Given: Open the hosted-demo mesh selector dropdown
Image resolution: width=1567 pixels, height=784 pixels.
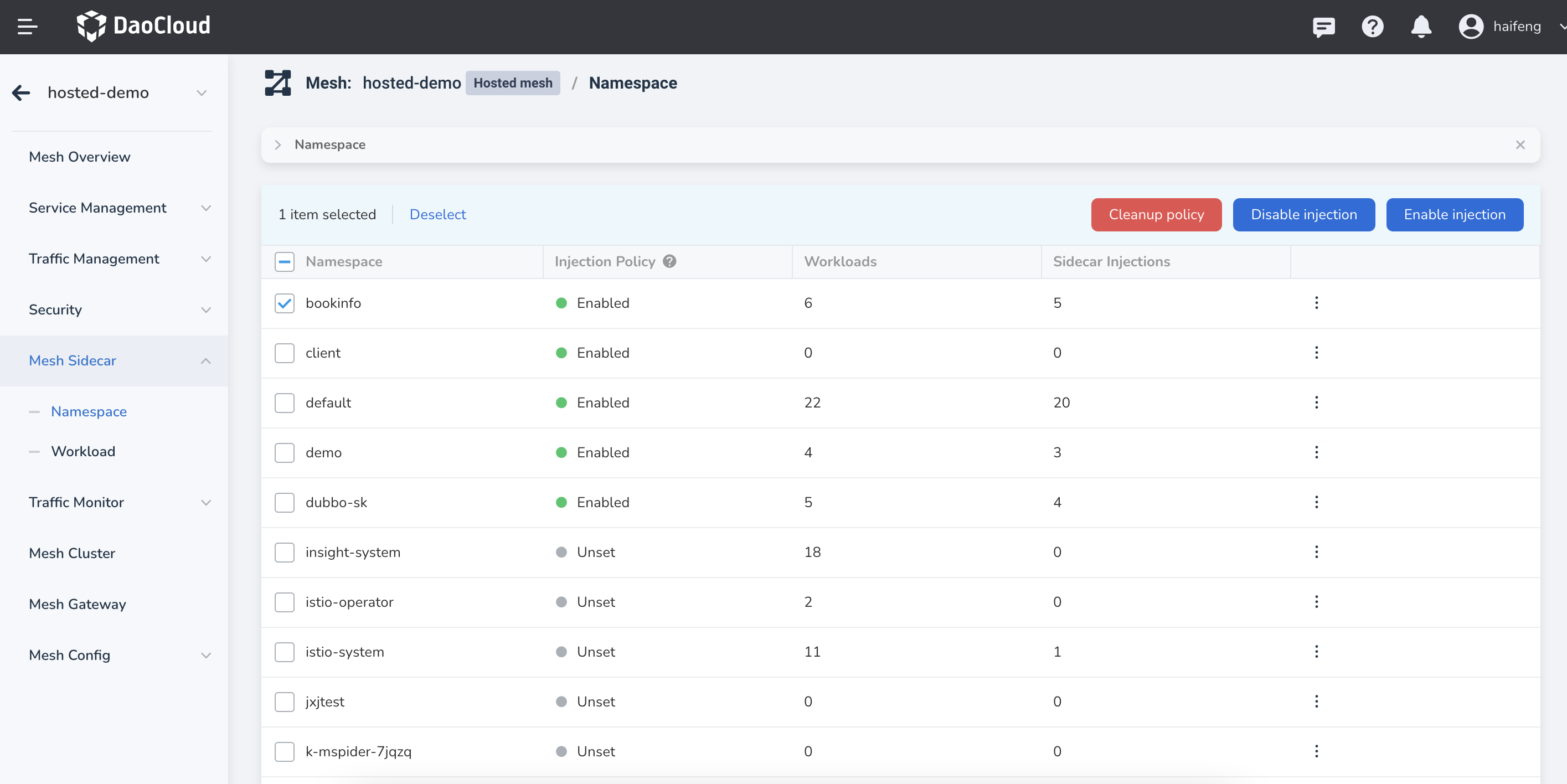Looking at the screenshot, I should tap(202, 92).
